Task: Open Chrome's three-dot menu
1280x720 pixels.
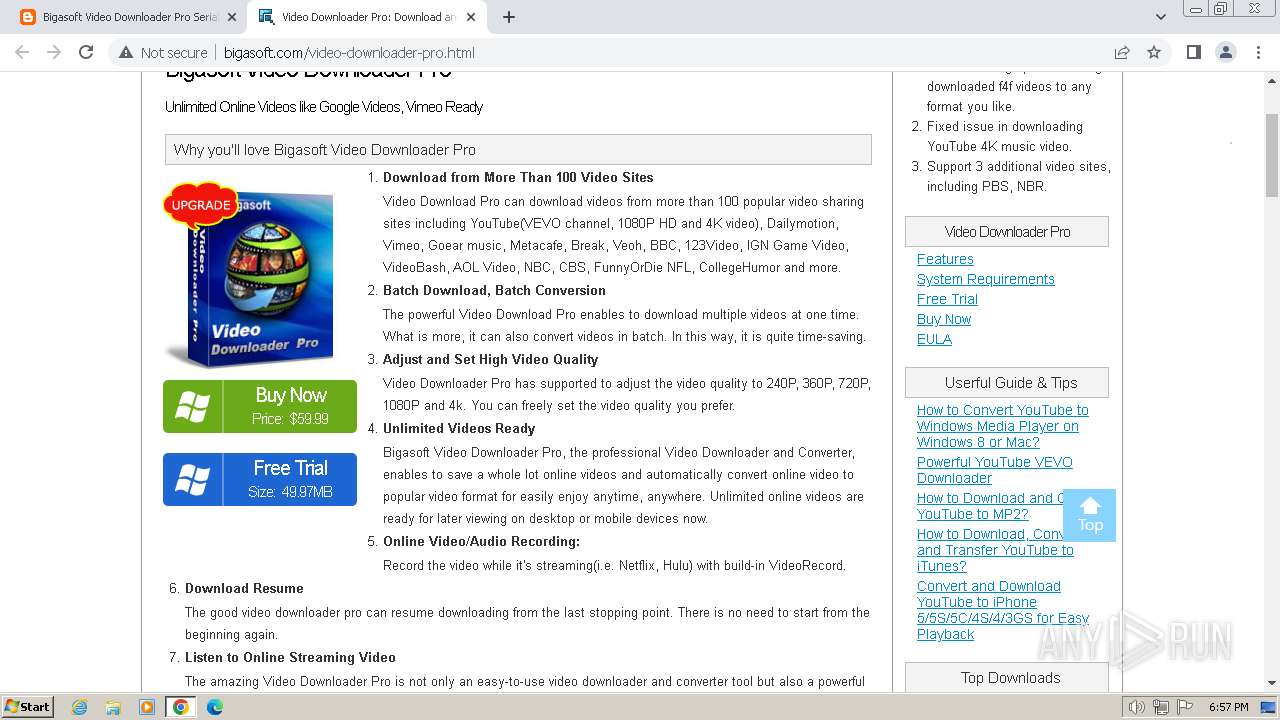Action: click(1258, 52)
